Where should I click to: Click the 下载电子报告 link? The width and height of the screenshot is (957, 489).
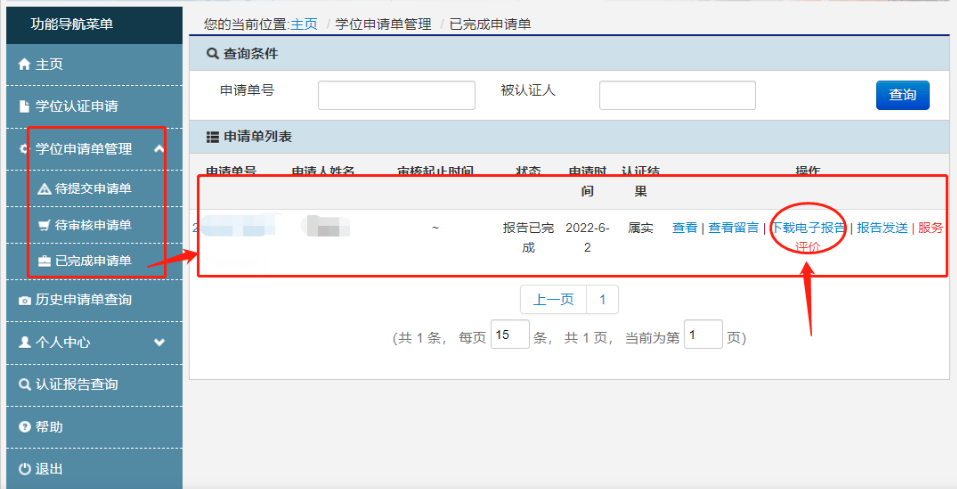point(808,228)
